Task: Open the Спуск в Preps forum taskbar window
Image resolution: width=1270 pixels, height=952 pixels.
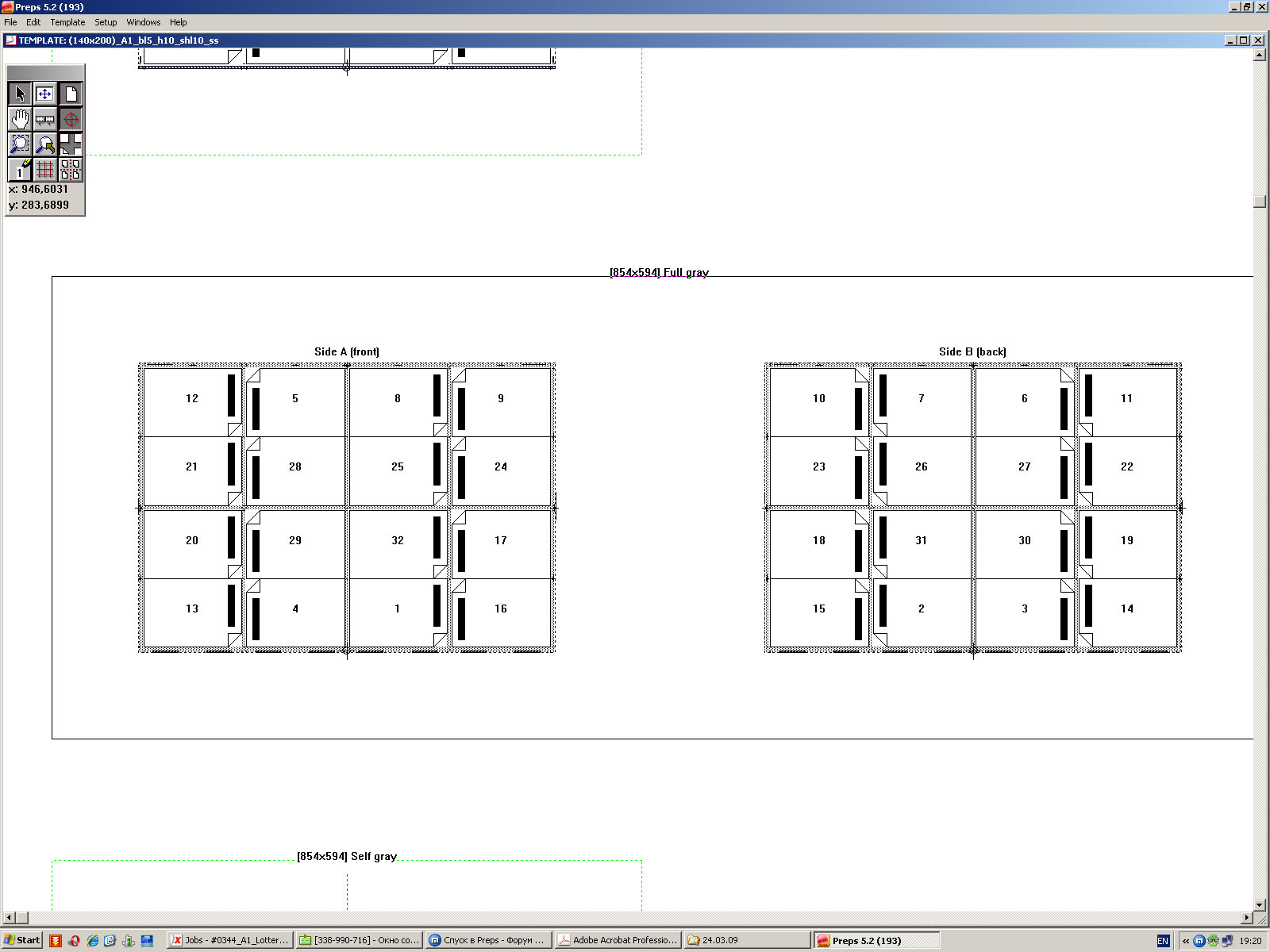Action: point(487,940)
